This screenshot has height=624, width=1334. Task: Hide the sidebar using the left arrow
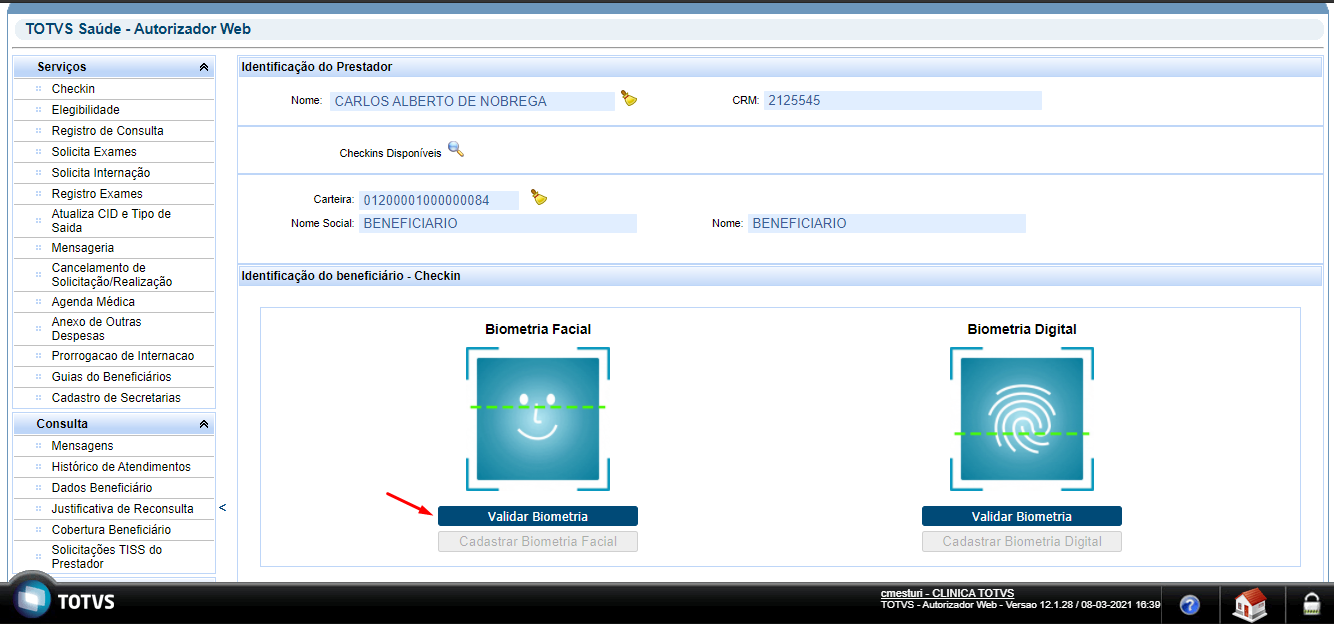click(x=222, y=508)
